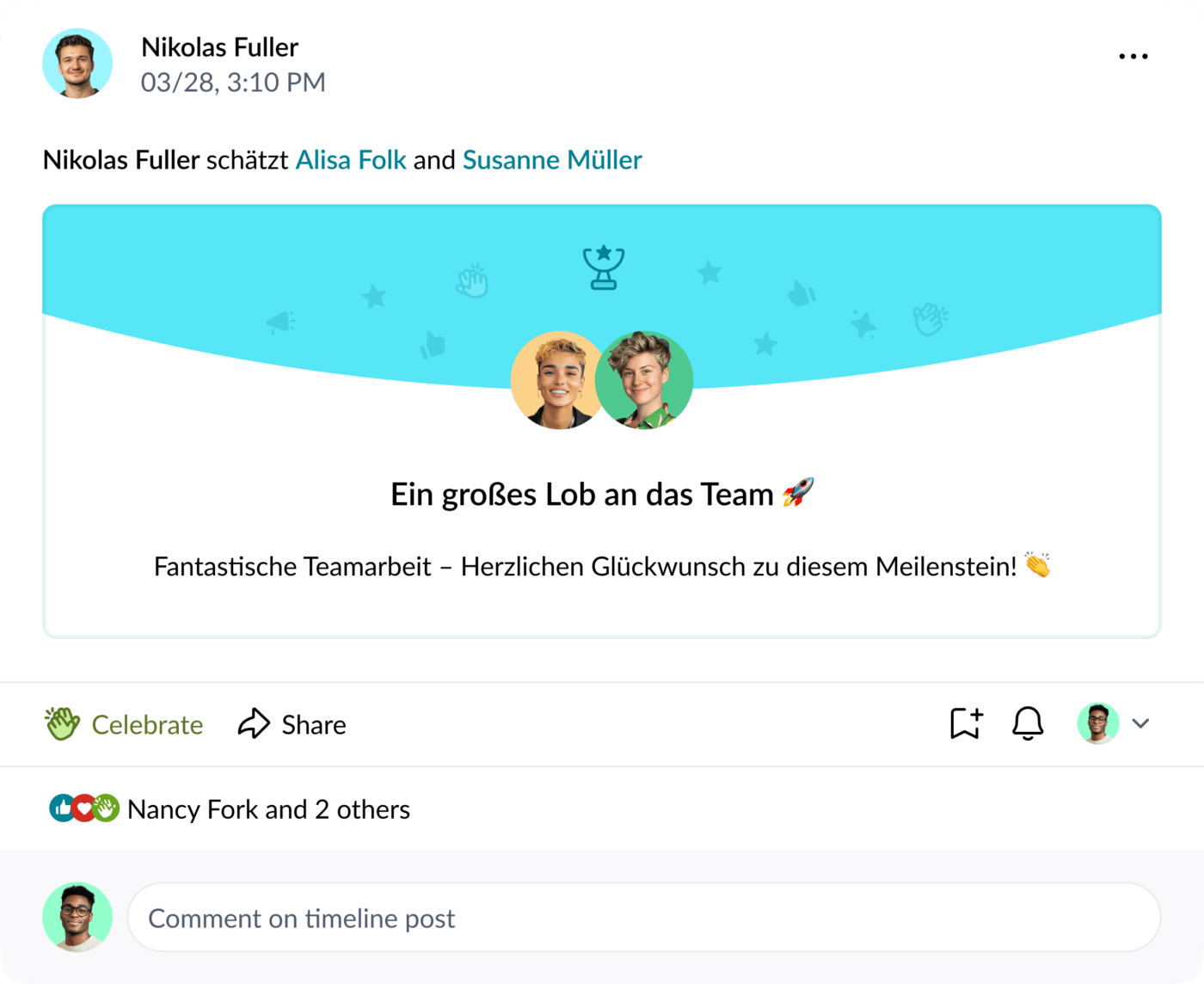
Task: Click the green clapping reaction icon
Action: [106, 809]
